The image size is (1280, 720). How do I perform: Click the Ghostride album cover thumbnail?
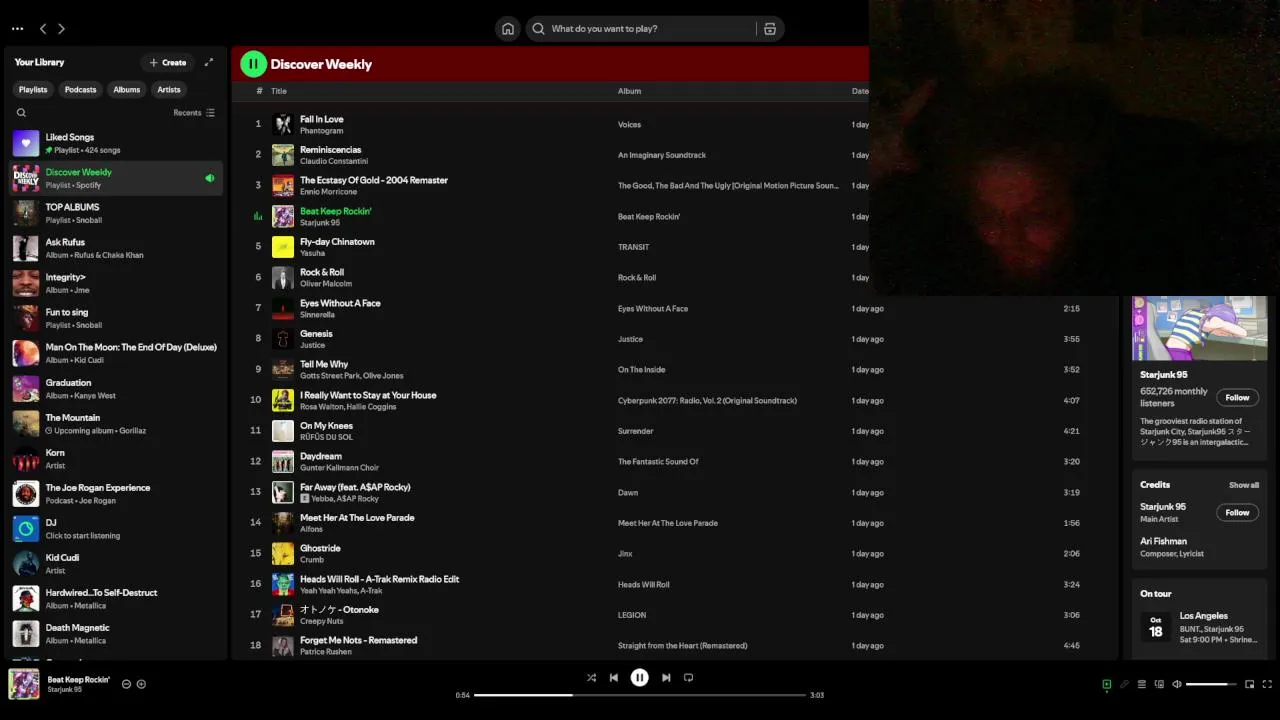pyautogui.click(x=283, y=553)
